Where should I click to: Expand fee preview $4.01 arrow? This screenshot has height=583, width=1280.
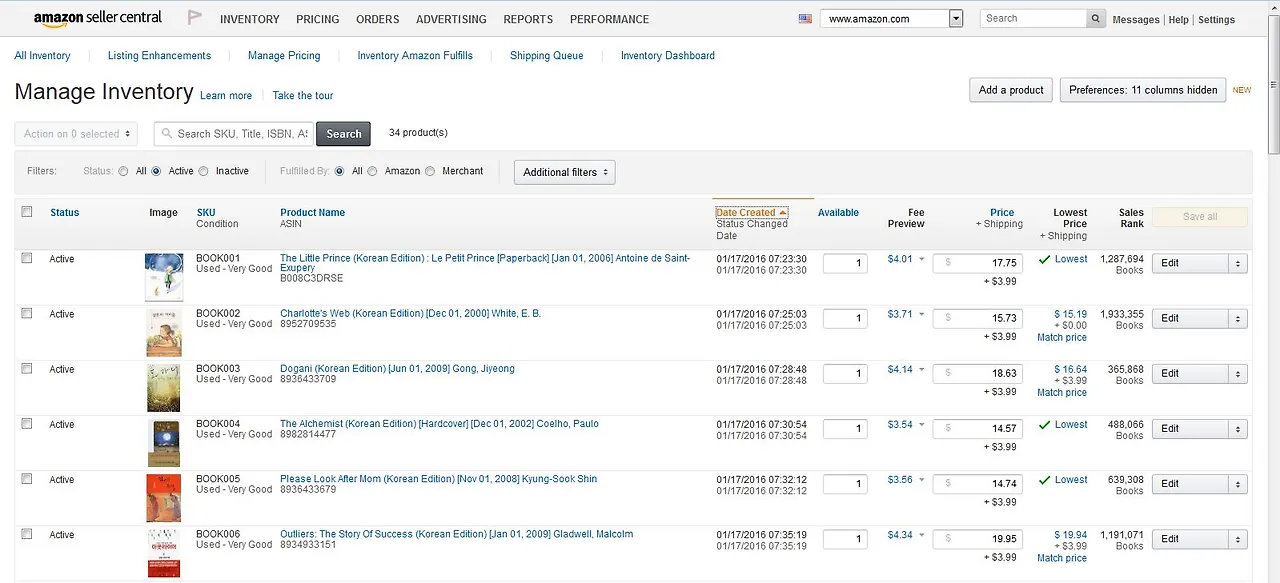tap(922, 259)
